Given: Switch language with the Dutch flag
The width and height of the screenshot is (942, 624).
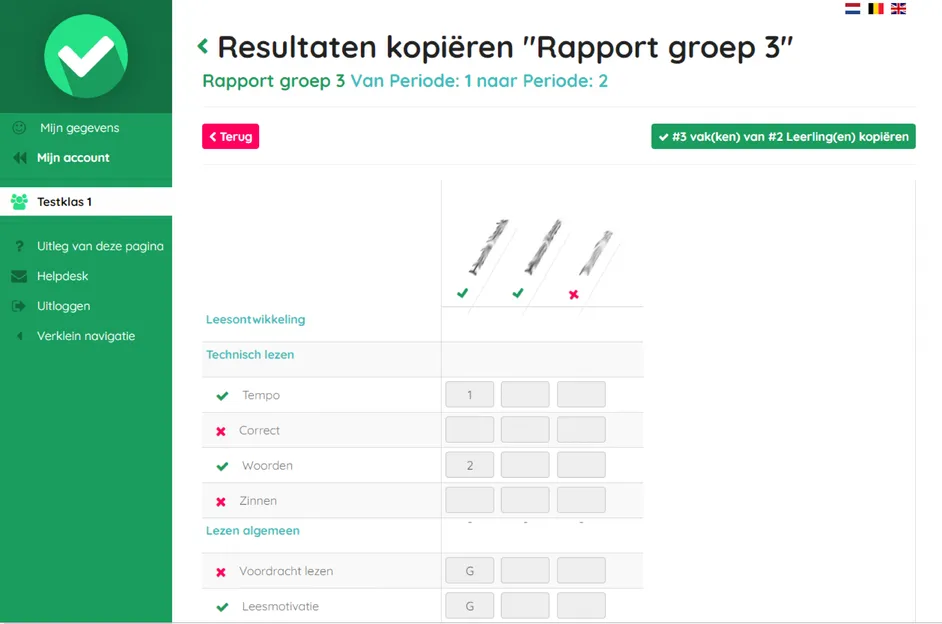Looking at the screenshot, I should (852, 8).
